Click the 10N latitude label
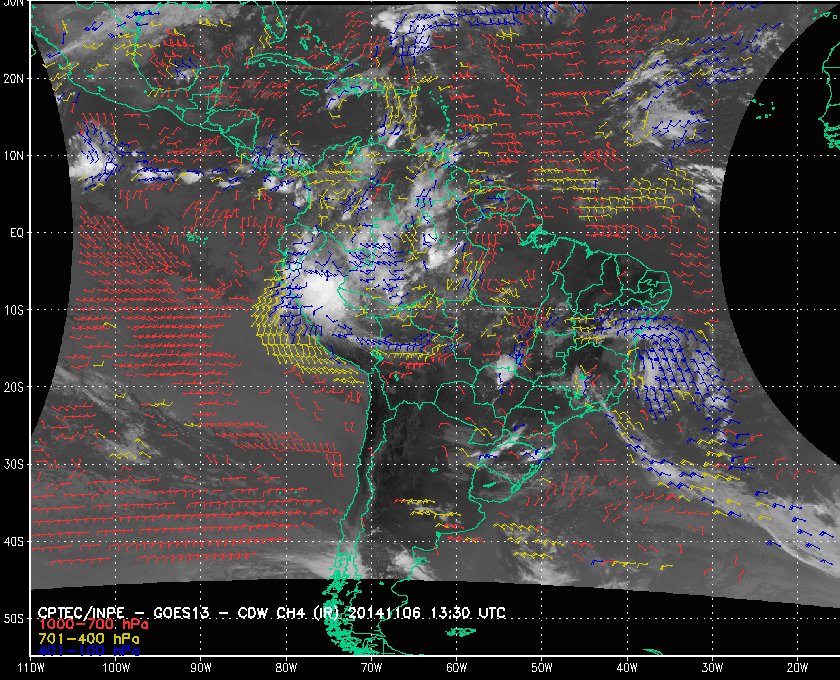Image resolution: width=840 pixels, height=680 pixels. click(x=13, y=156)
